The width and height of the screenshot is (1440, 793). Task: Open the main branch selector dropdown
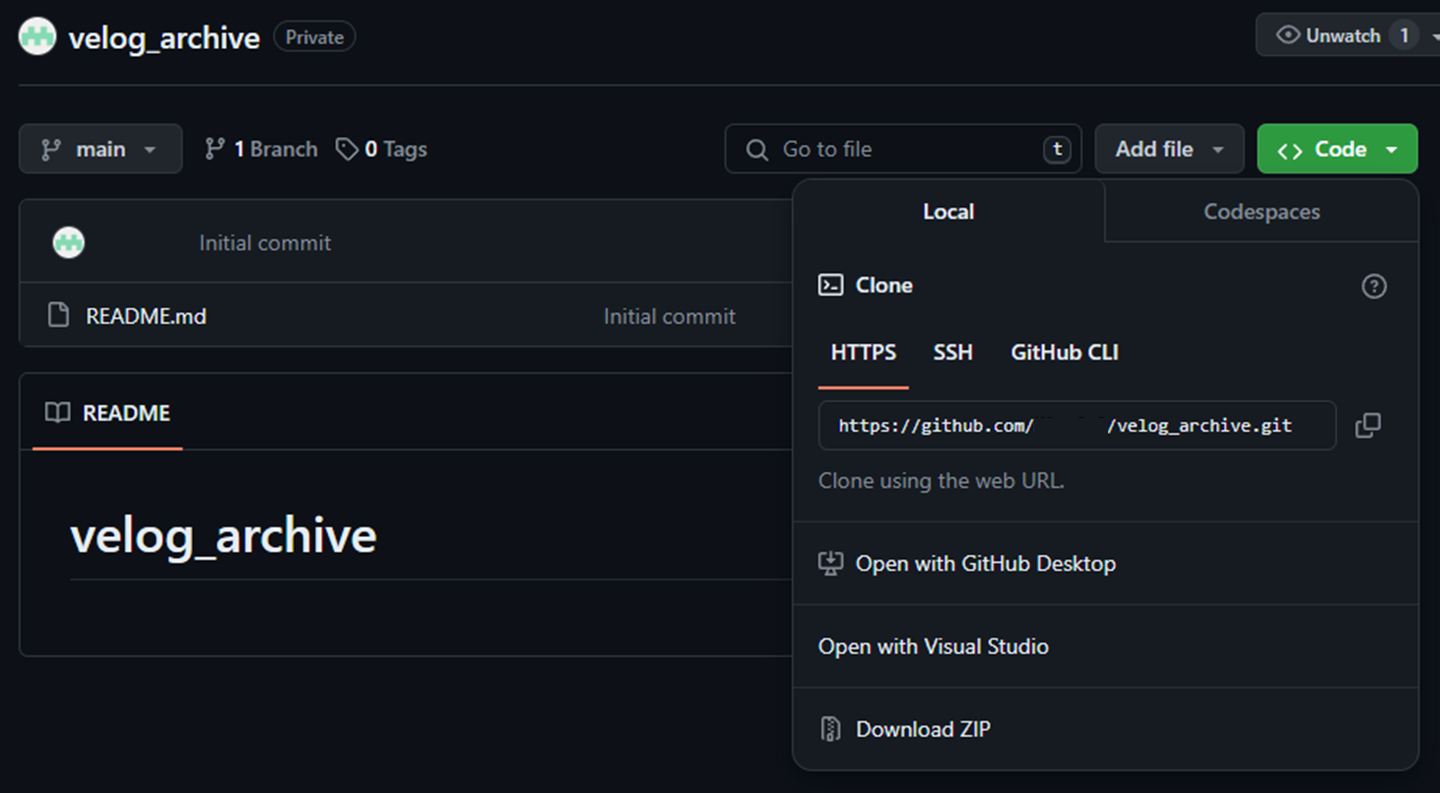[x=101, y=149]
